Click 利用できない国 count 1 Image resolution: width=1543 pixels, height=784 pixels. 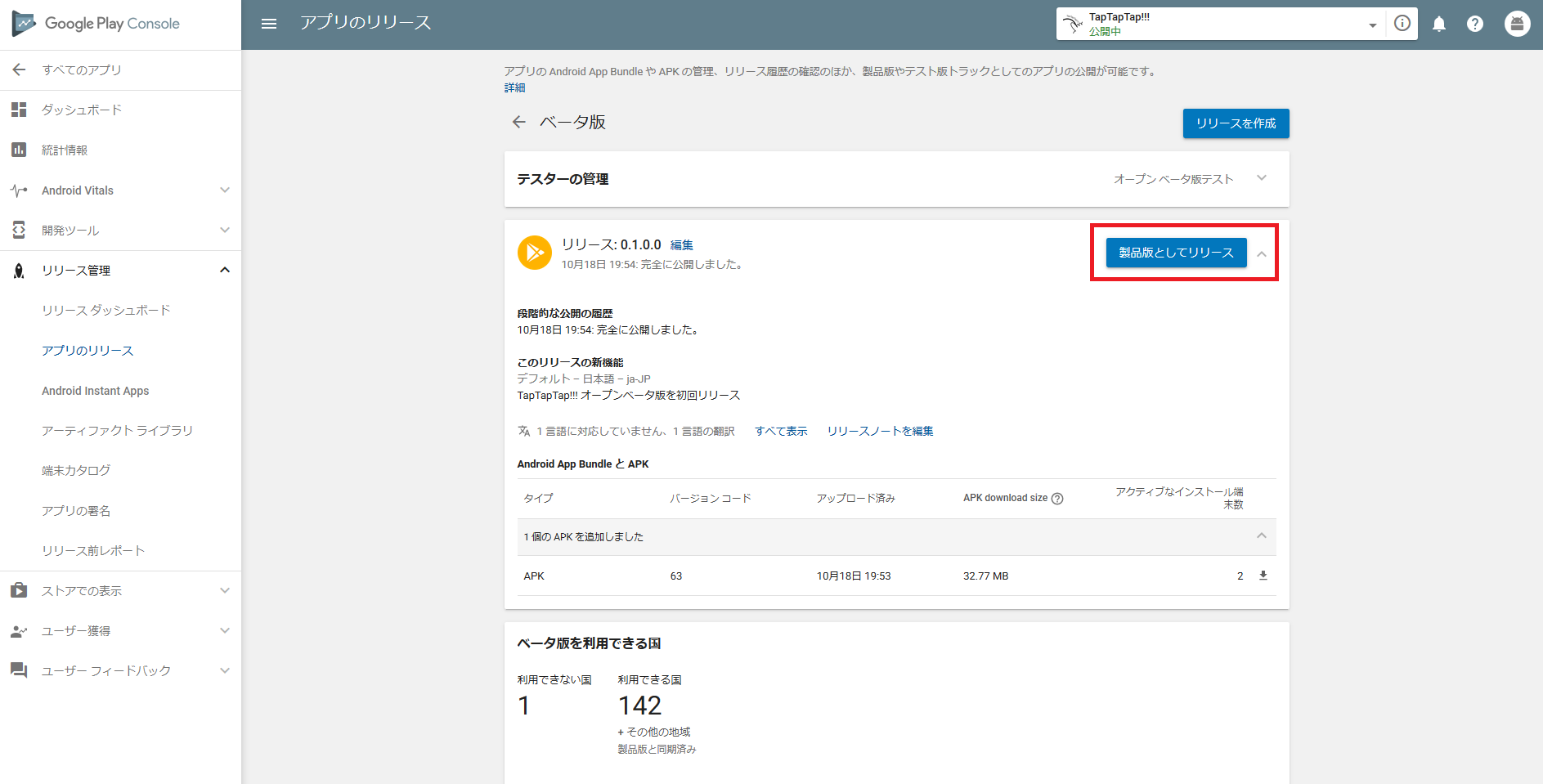coord(524,706)
